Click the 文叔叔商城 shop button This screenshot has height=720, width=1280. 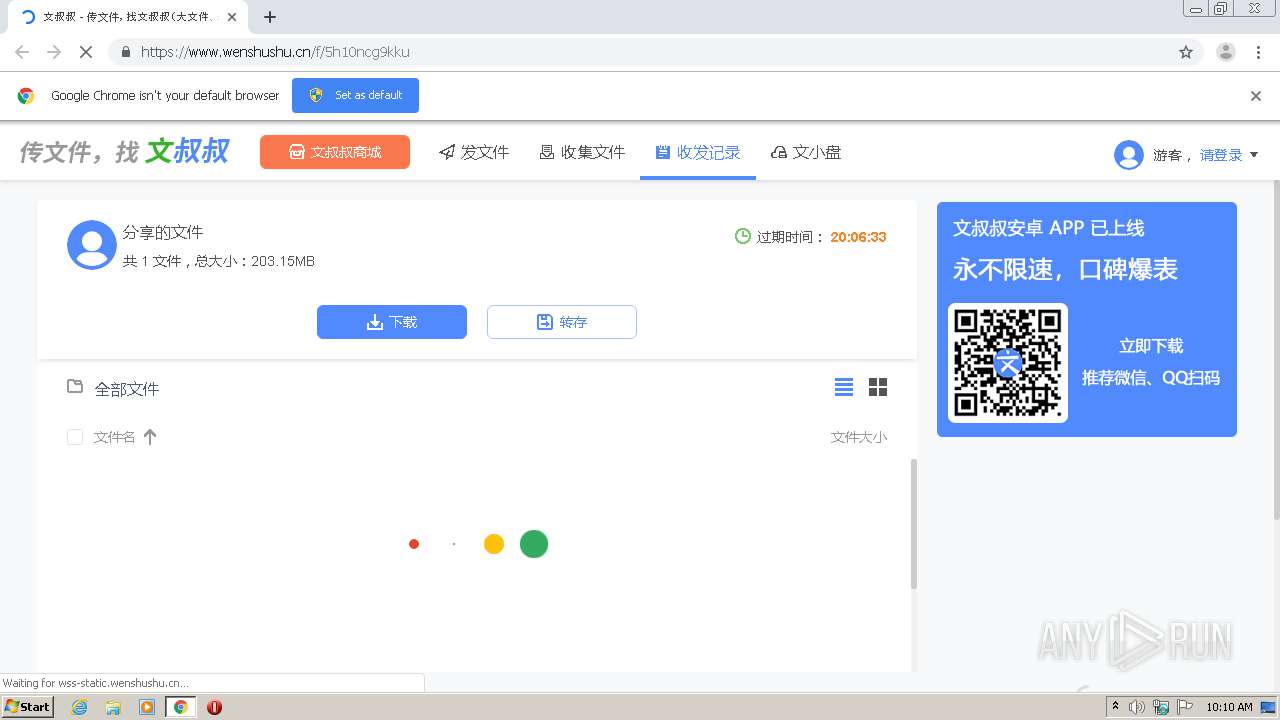point(335,152)
